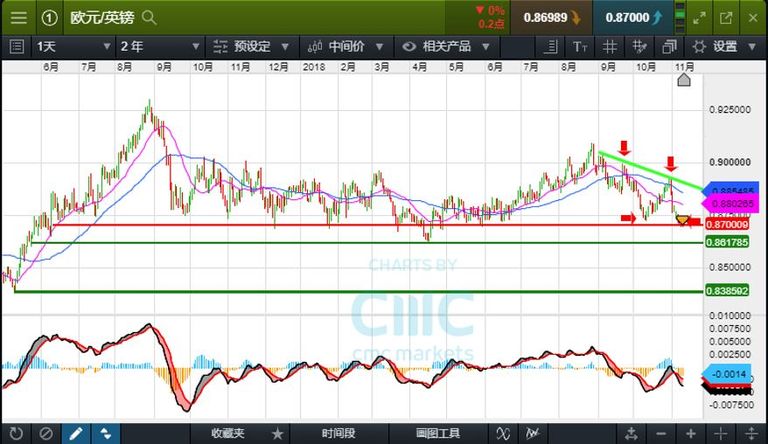Open the list panel icon in toolbar

coord(17,47)
